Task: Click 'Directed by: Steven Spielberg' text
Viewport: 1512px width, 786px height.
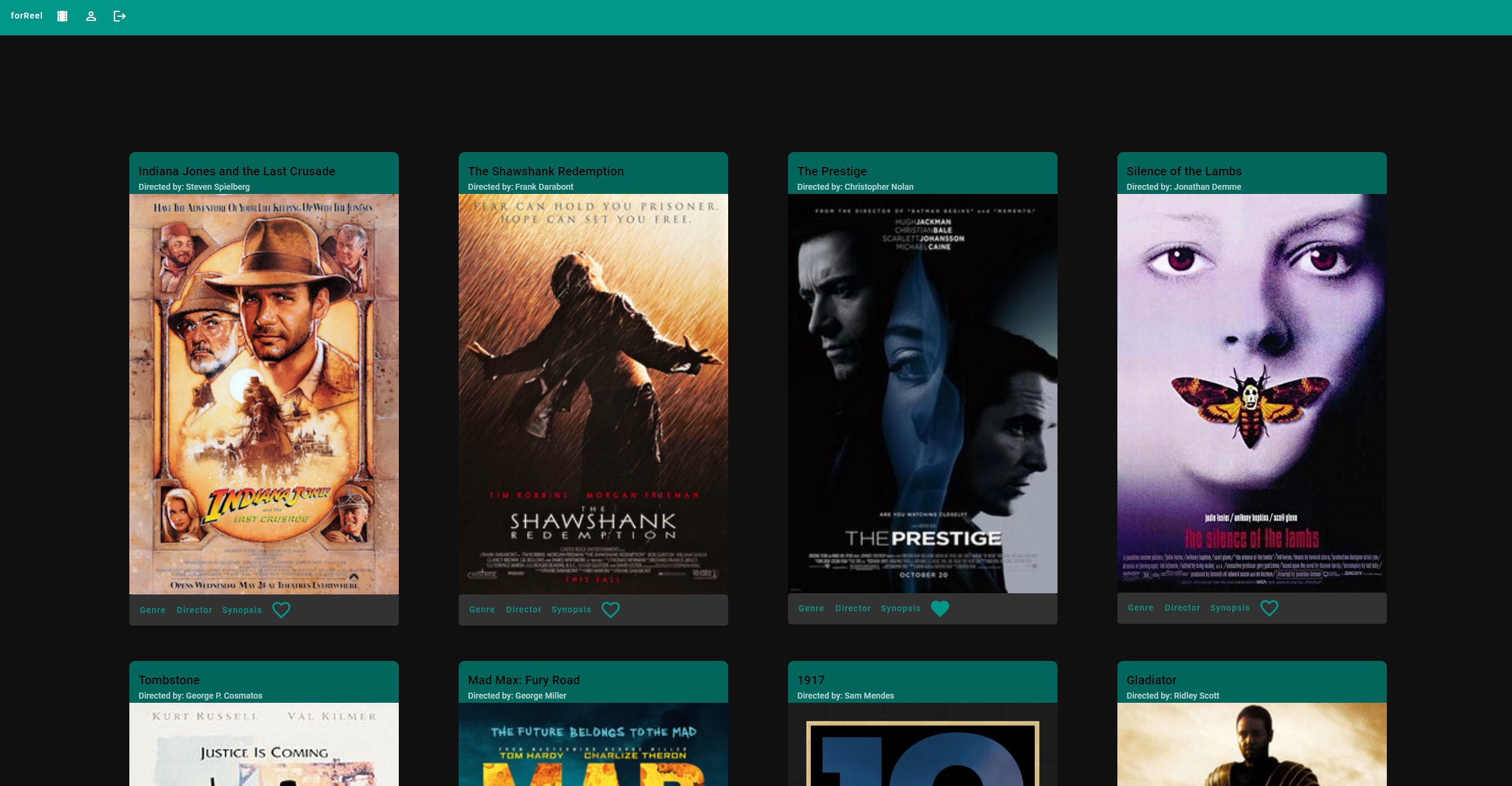Action: pos(194,187)
